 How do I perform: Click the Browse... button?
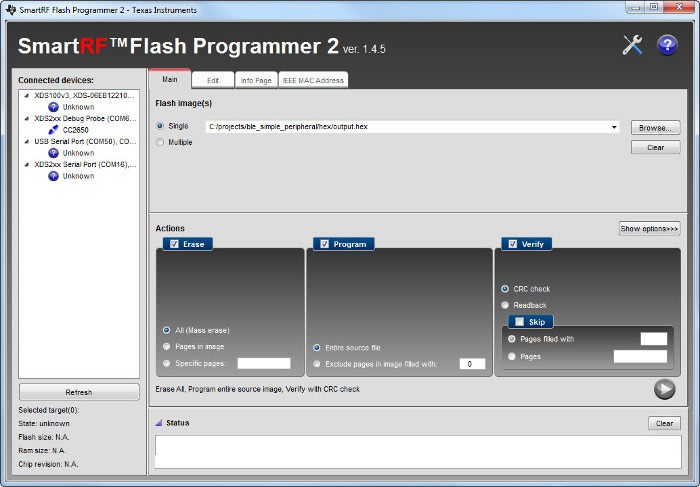655,128
